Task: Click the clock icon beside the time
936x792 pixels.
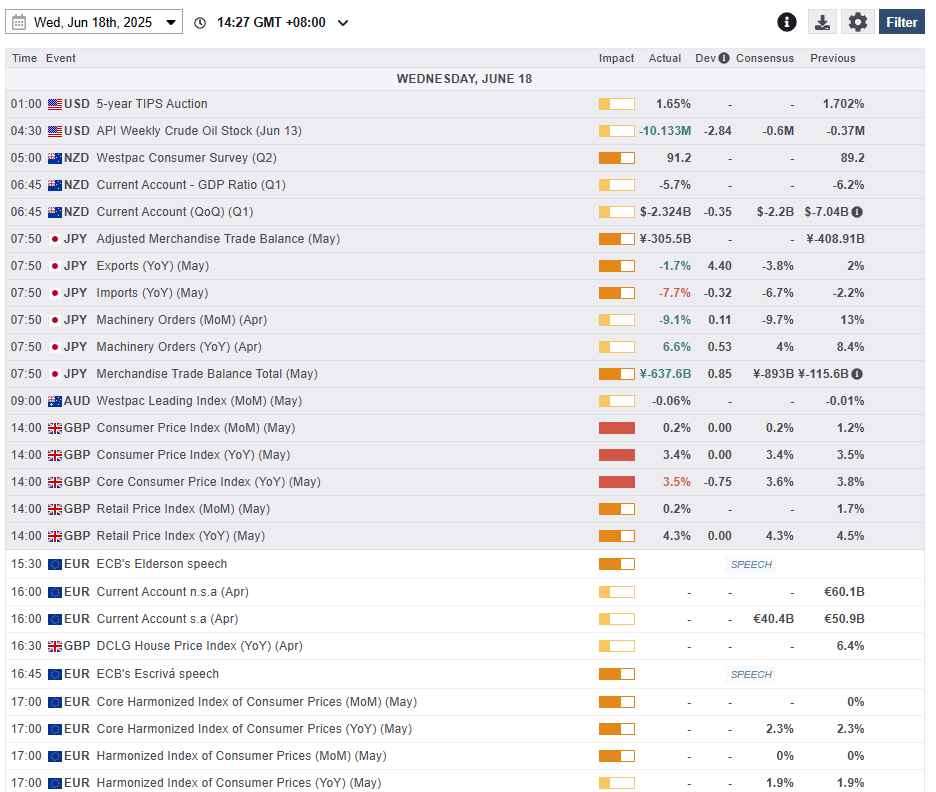Action: (200, 23)
